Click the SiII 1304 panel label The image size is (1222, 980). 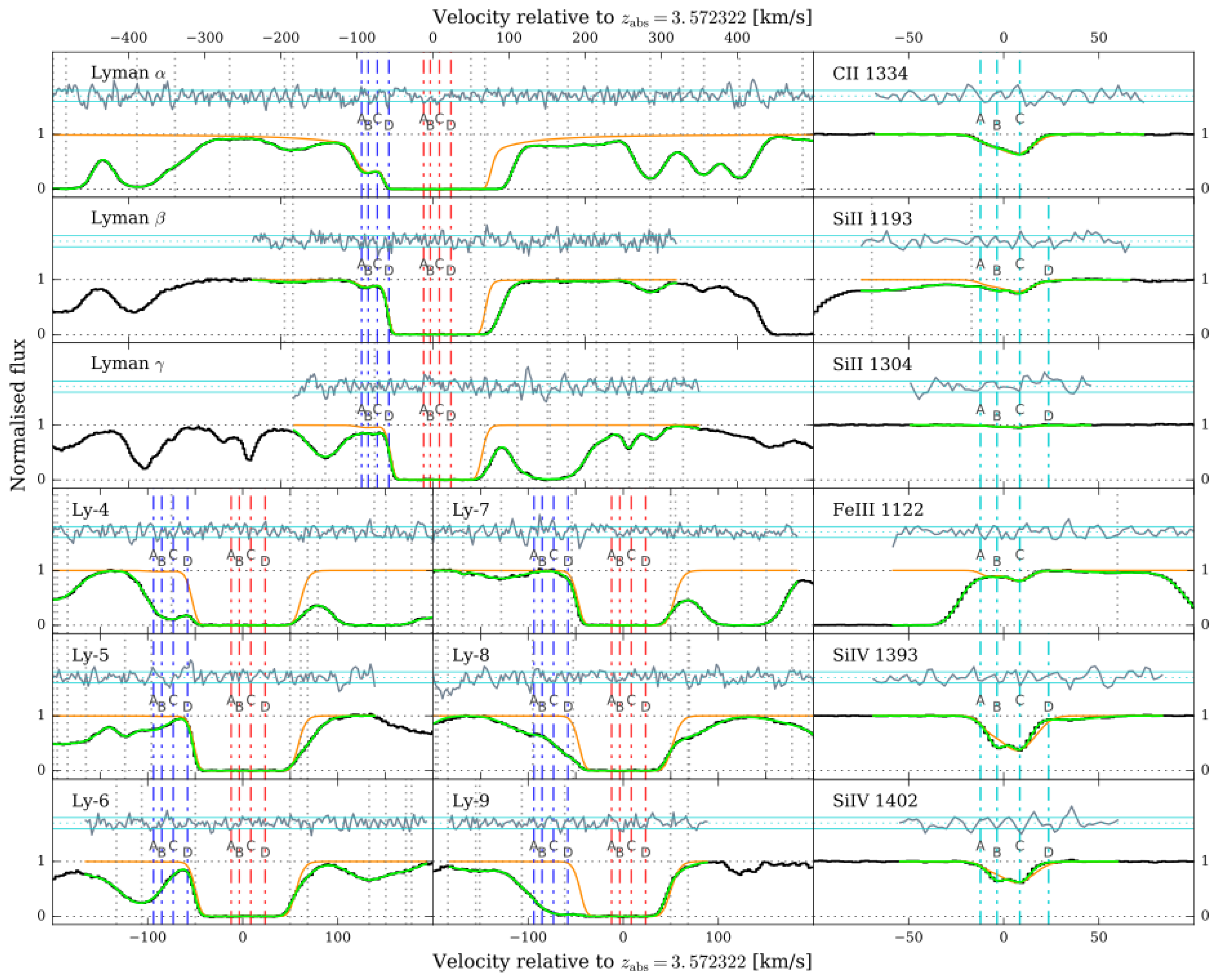[872, 364]
